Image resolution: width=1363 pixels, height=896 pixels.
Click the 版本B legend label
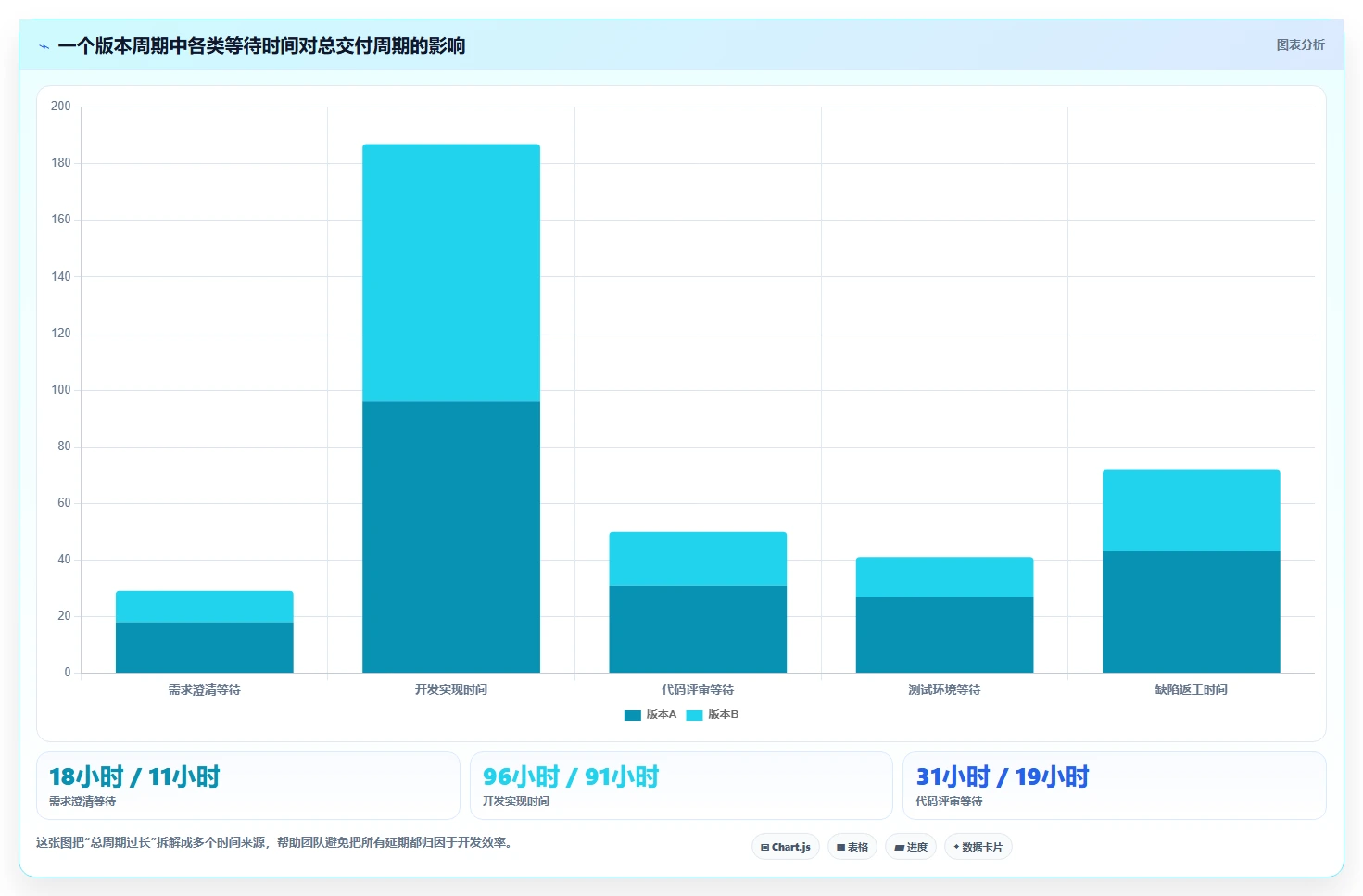pyautogui.click(x=724, y=714)
